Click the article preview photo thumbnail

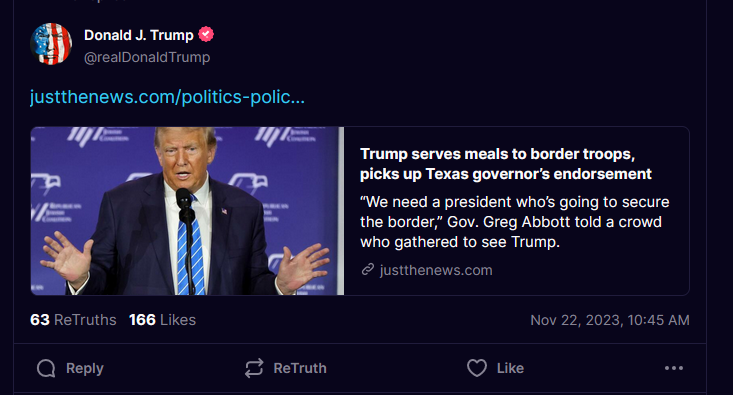pos(187,211)
